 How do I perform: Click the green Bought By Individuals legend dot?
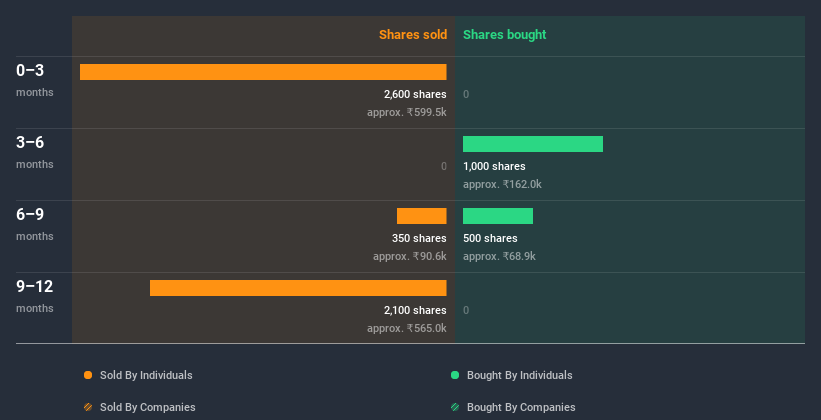[x=455, y=375]
